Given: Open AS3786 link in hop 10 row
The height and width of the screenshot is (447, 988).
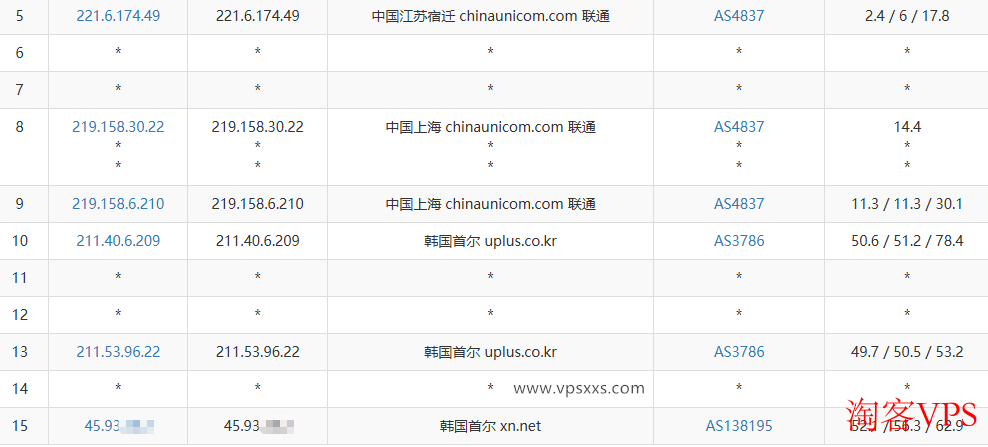Looking at the screenshot, I should click(x=738, y=241).
